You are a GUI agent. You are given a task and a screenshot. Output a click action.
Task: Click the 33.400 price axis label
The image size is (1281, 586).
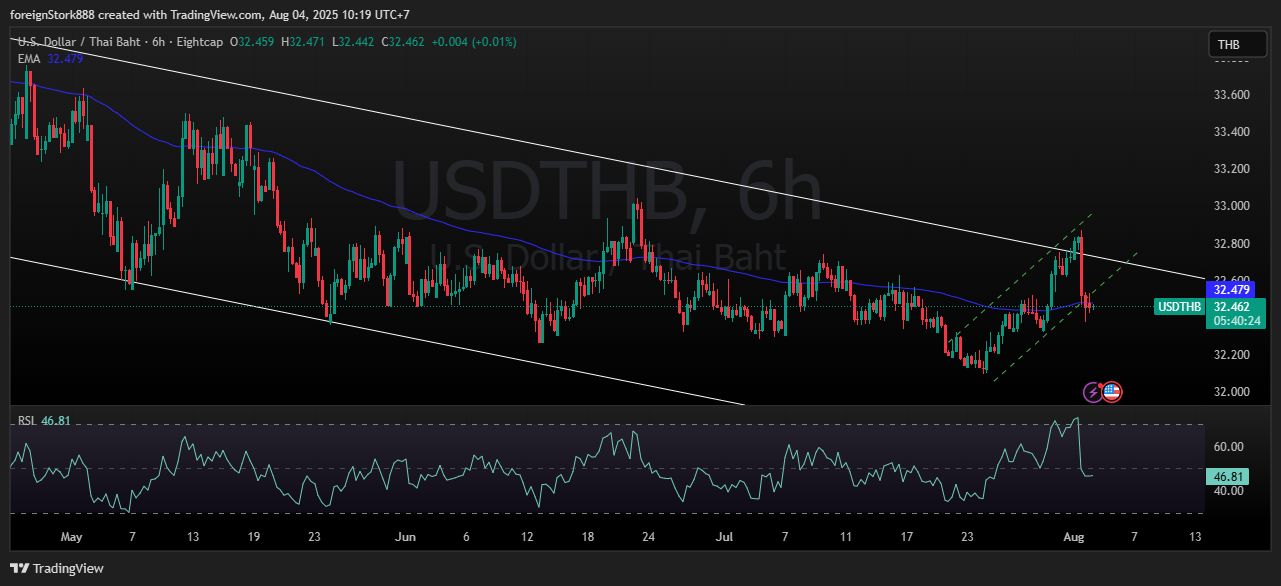tap(1231, 132)
